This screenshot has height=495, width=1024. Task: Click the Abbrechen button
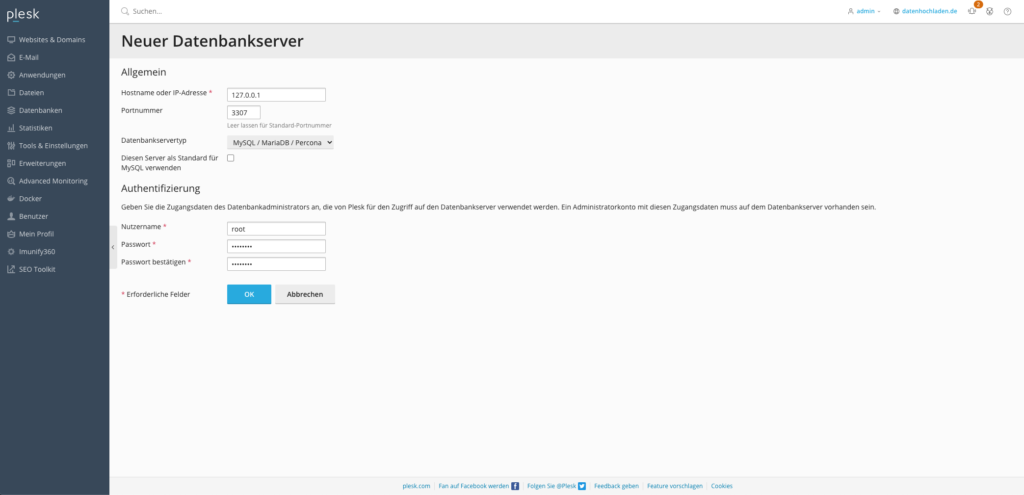[305, 295]
